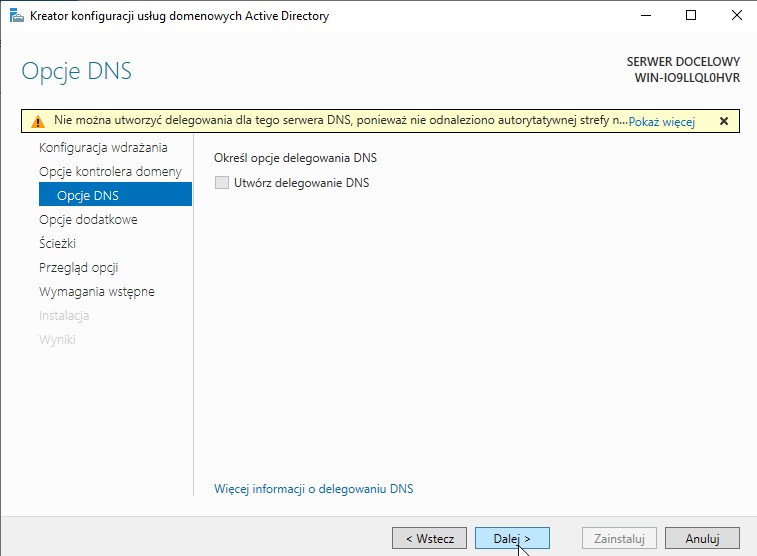Open the 'Pokaż więcej' warning details link
This screenshot has height=556, width=757.
(661, 122)
